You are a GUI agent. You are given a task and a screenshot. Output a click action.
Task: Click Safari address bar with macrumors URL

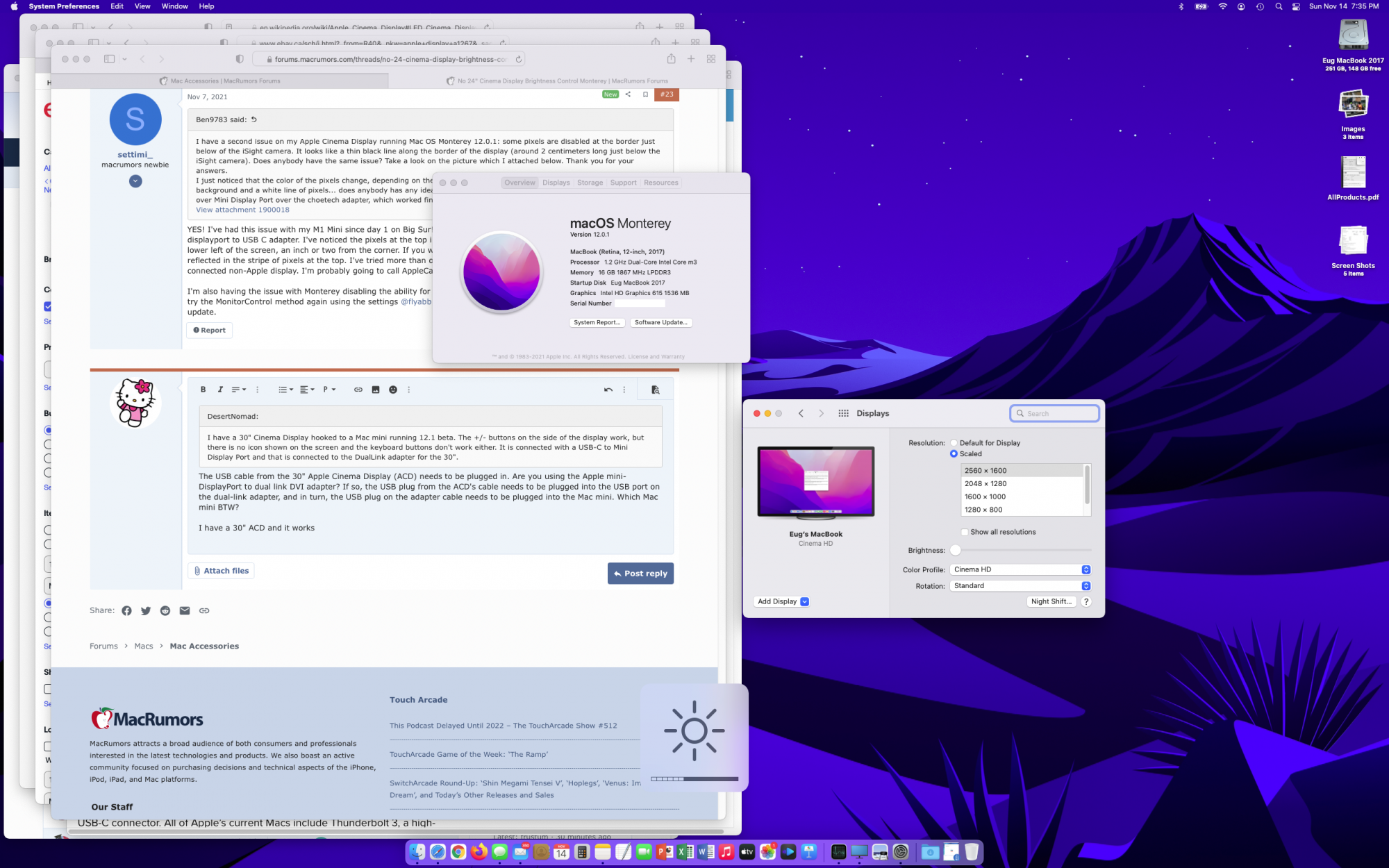[389, 60]
